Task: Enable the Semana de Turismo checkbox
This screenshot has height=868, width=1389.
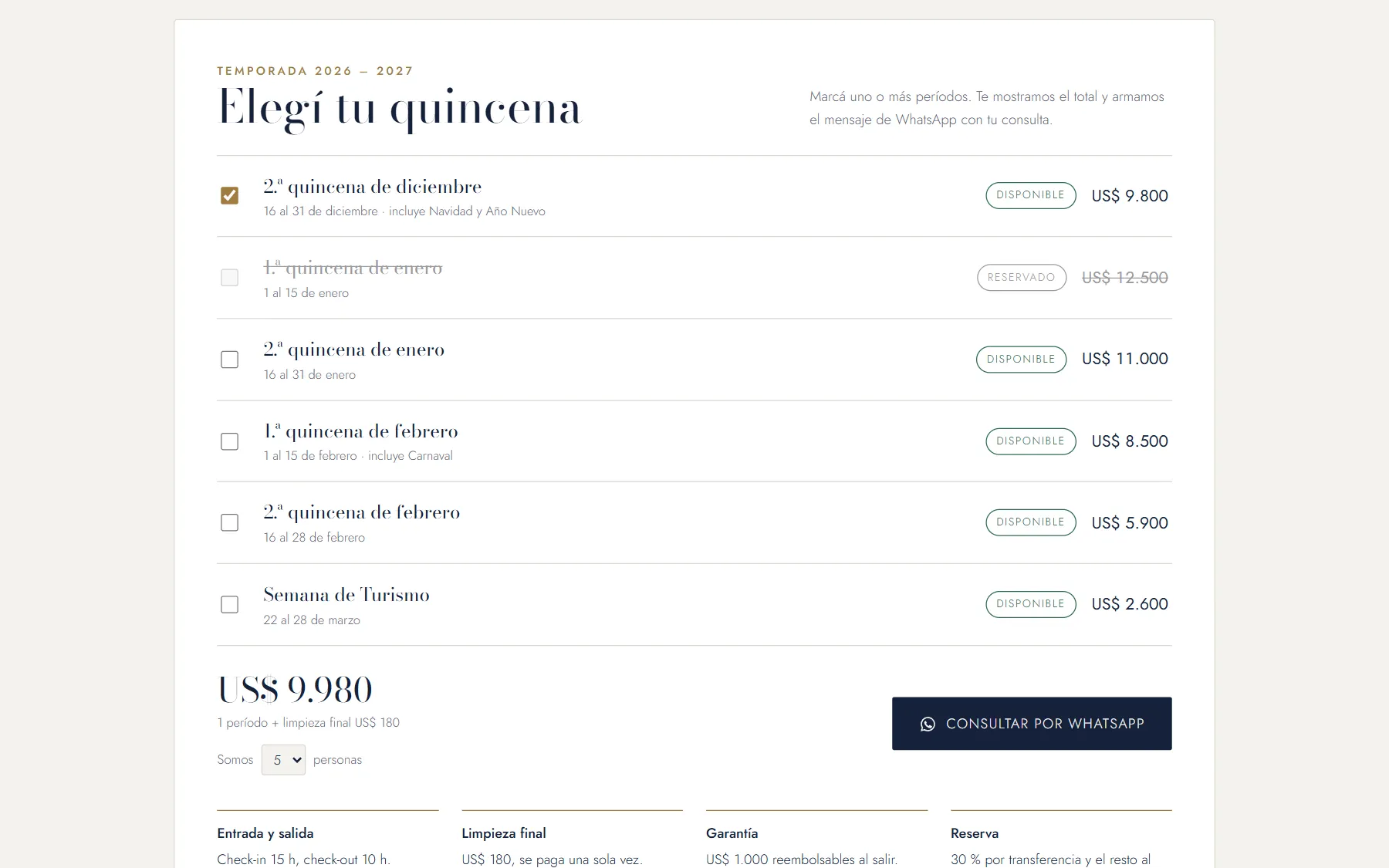Action: coord(229,604)
